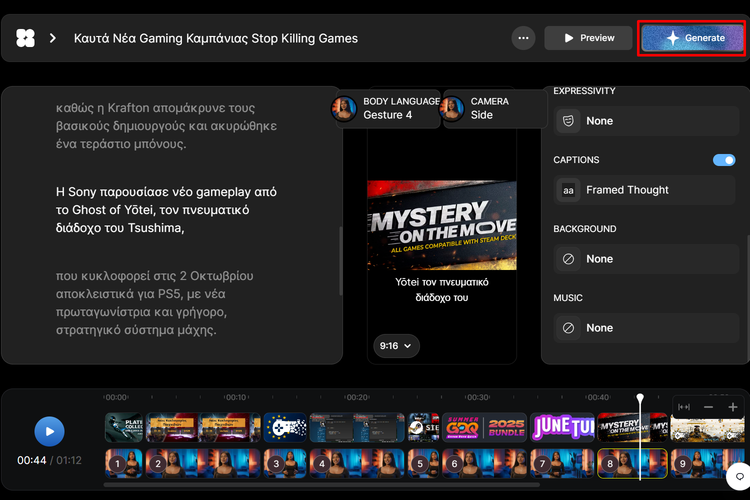Click the EU stars controller media clip
Screen dimensions: 750x500
click(x=285, y=427)
